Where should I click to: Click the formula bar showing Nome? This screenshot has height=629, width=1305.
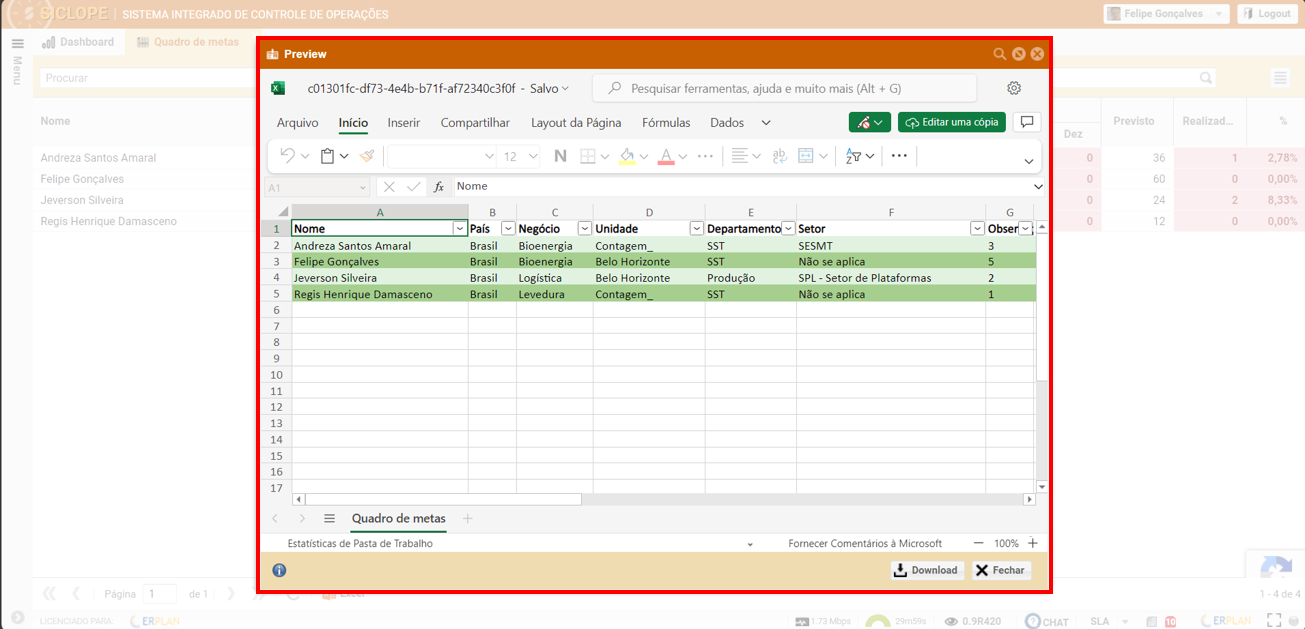pyautogui.click(x=741, y=187)
